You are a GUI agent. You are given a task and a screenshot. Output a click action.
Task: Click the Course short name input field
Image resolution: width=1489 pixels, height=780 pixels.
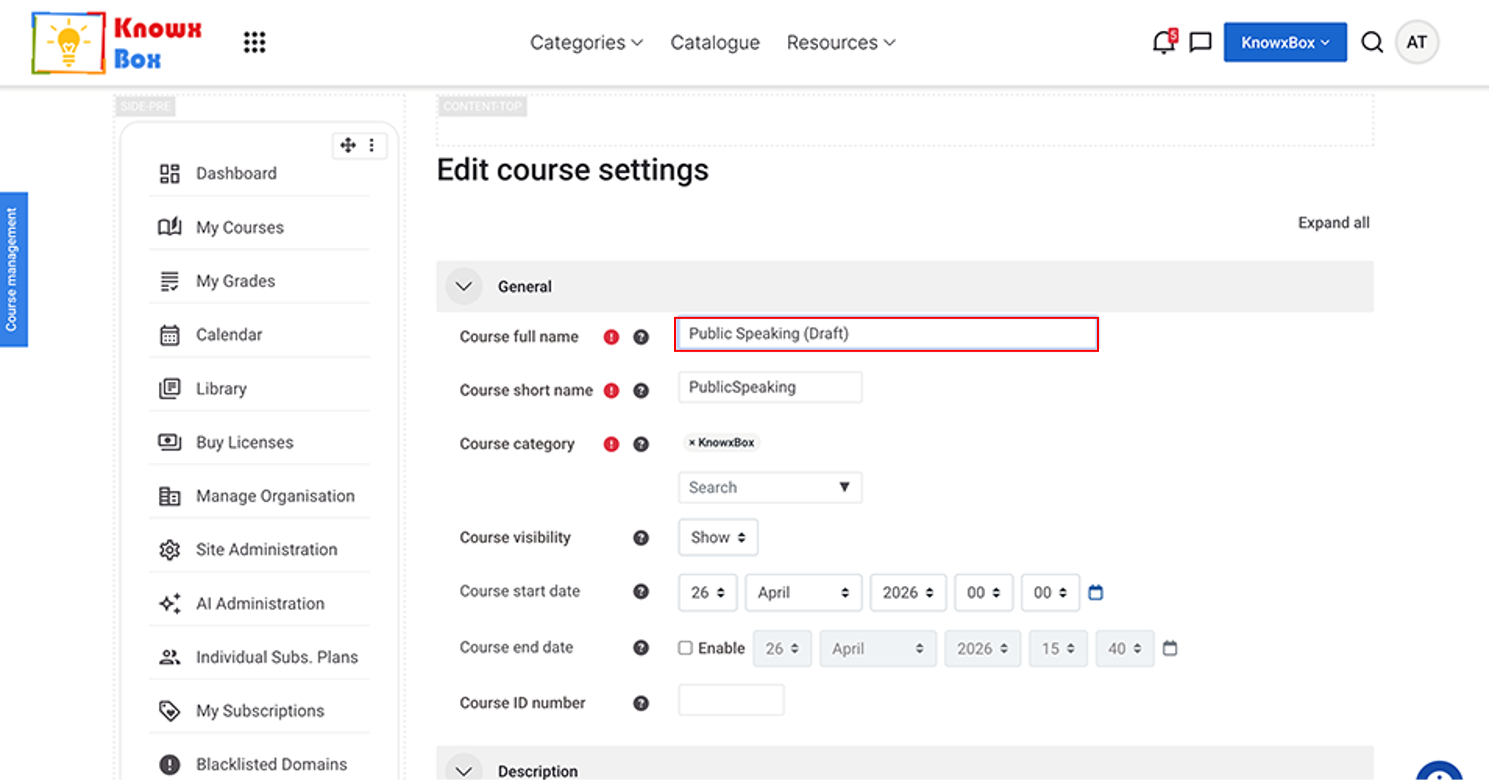click(x=770, y=388)
